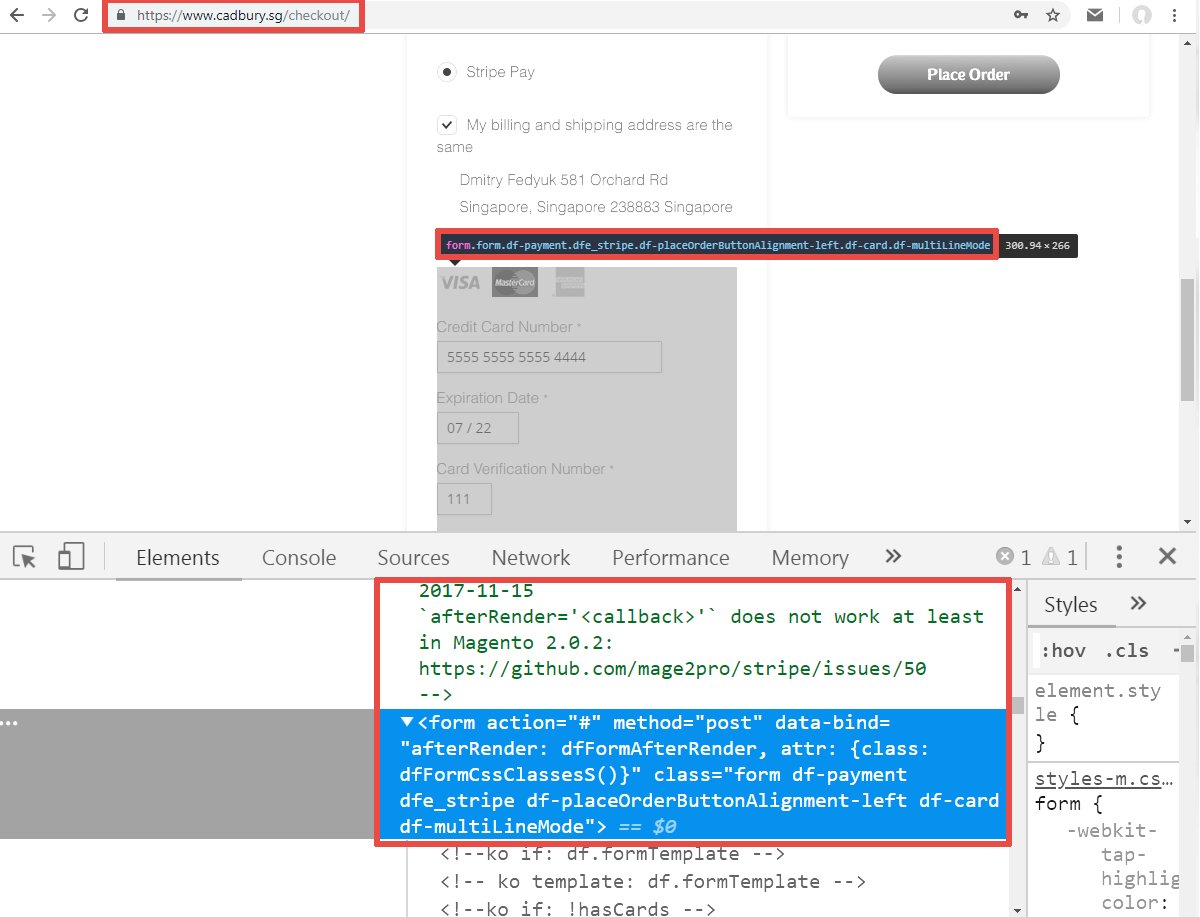Click the browser forward arrow
This screenshot has height=917, width=1200.
point(48,16)
